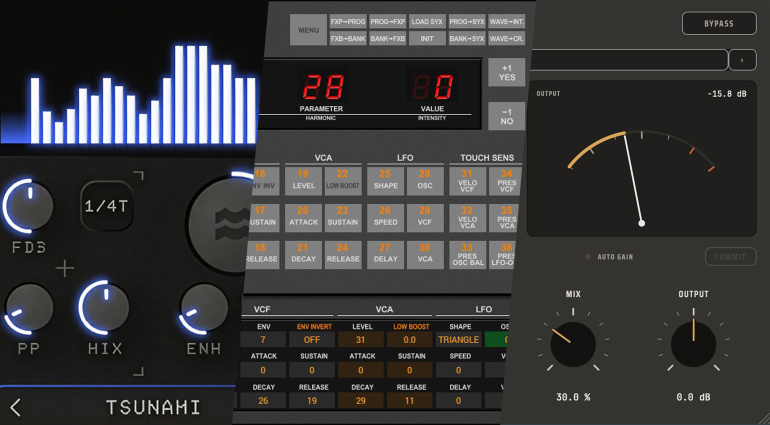
Task: Open the preset name field
Action: pos(629,60)
